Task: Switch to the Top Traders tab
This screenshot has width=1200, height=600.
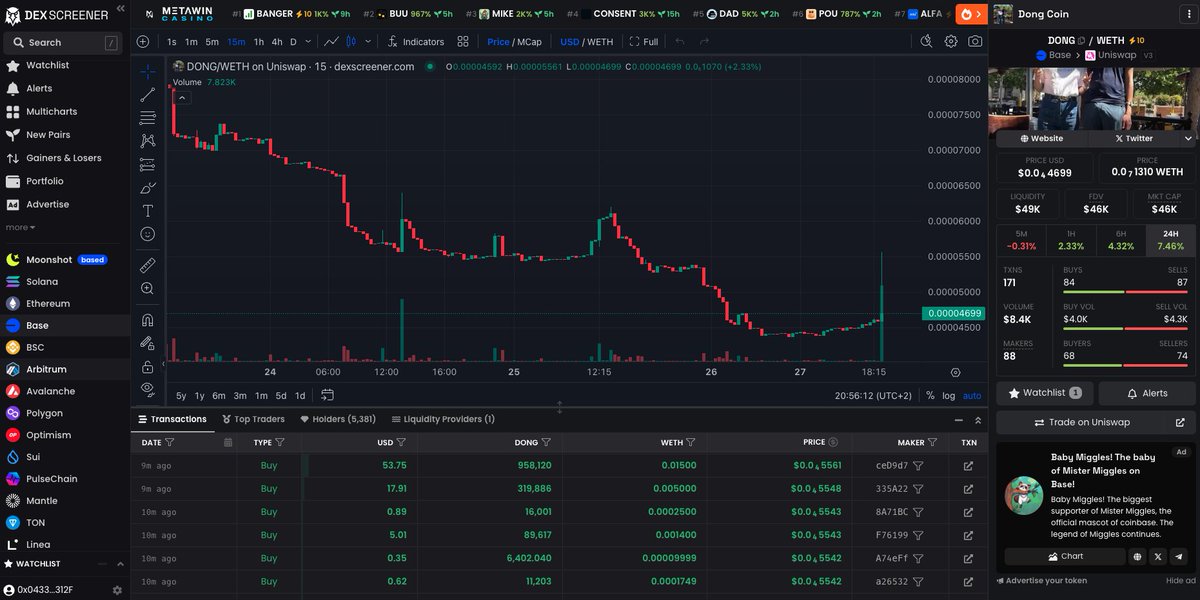Action: coord(252,419)
